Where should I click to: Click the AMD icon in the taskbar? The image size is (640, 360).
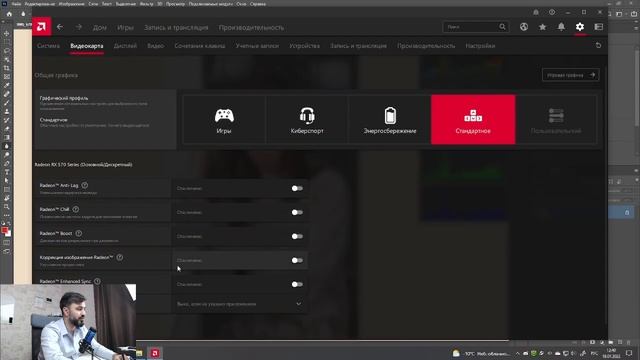point(155,353)
